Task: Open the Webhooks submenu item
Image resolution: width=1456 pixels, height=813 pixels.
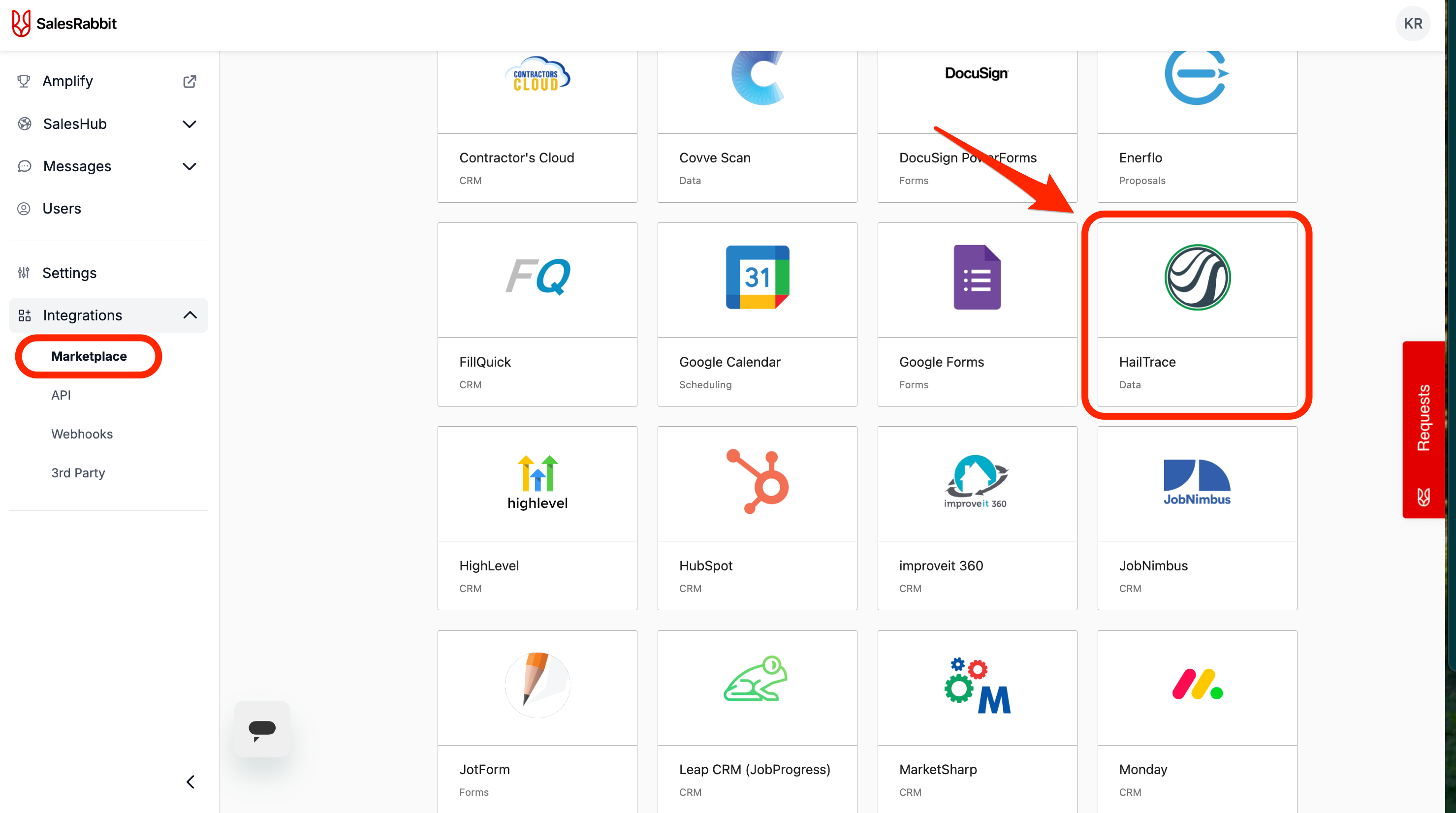Action: [82, 434]
